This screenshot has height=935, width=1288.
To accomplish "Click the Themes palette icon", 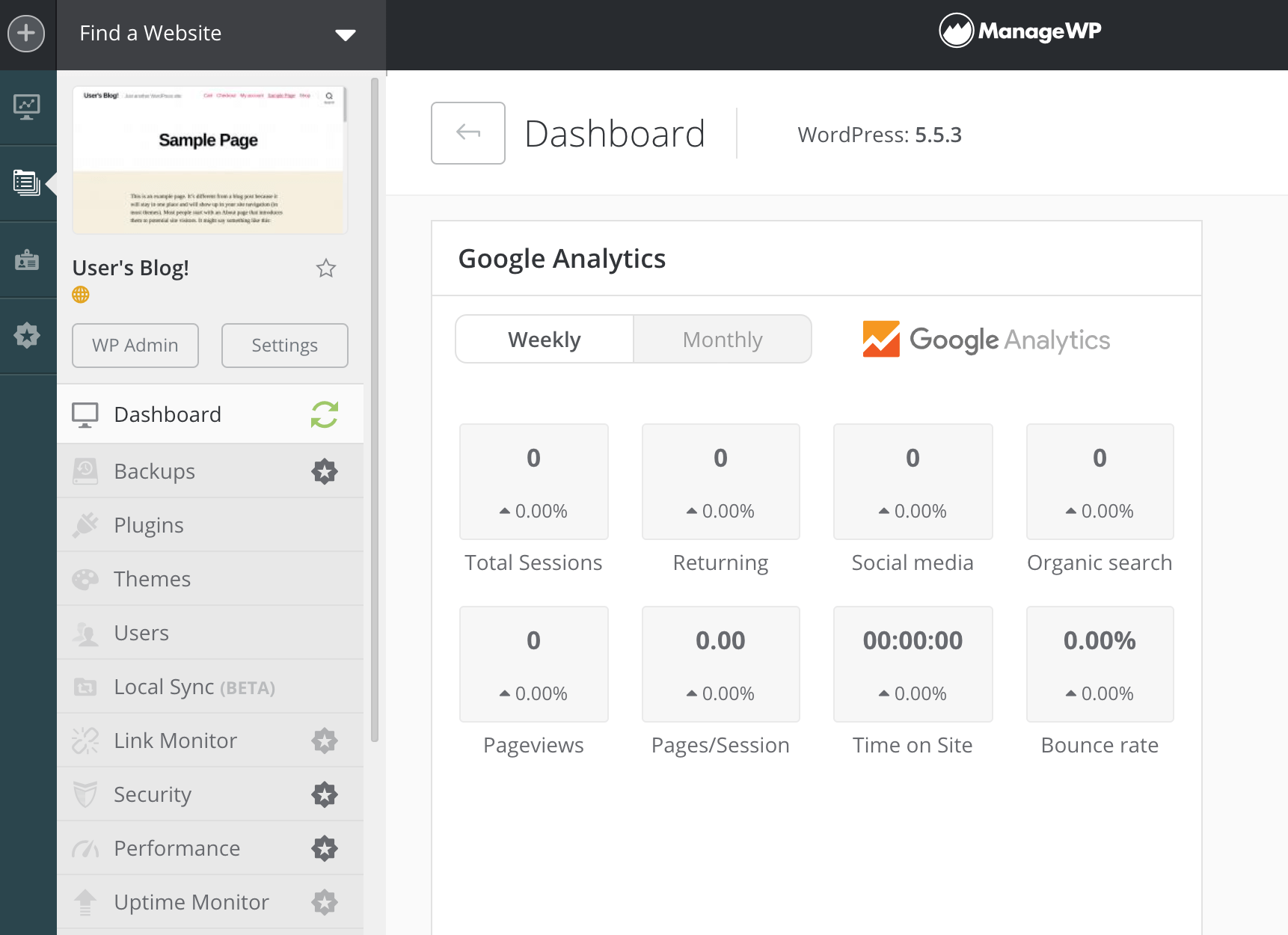I will [85, 579].
